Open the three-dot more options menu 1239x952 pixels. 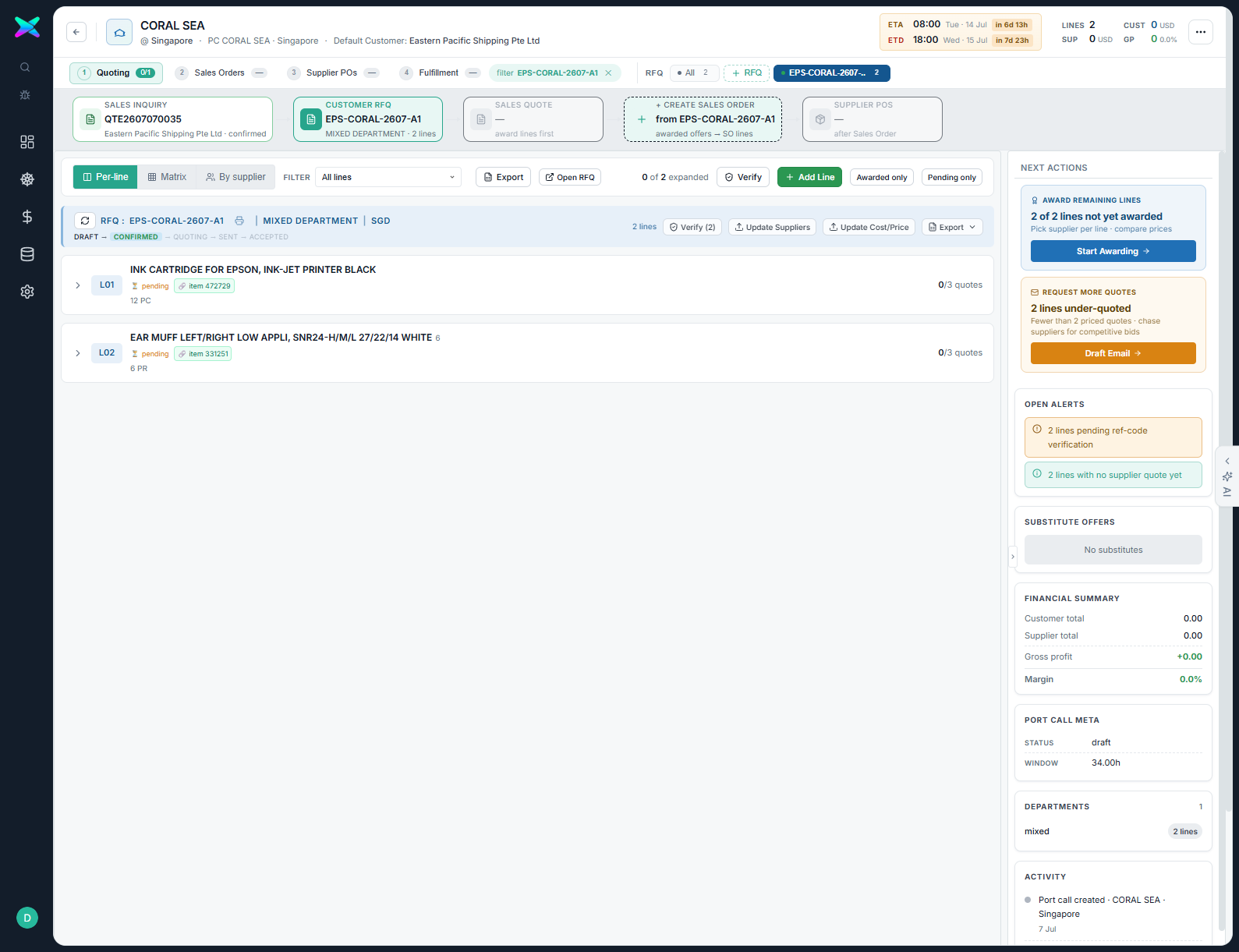click(x=1201, y=32)
